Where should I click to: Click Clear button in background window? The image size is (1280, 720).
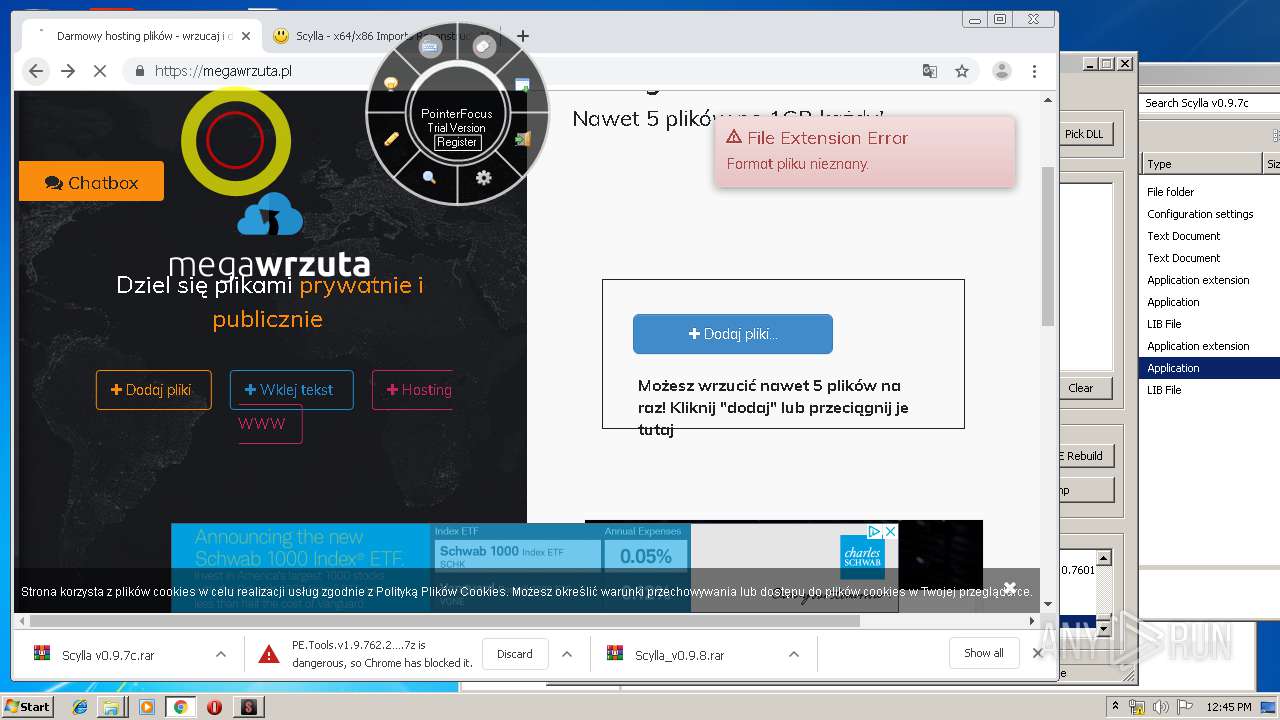tap(1081, 388)
